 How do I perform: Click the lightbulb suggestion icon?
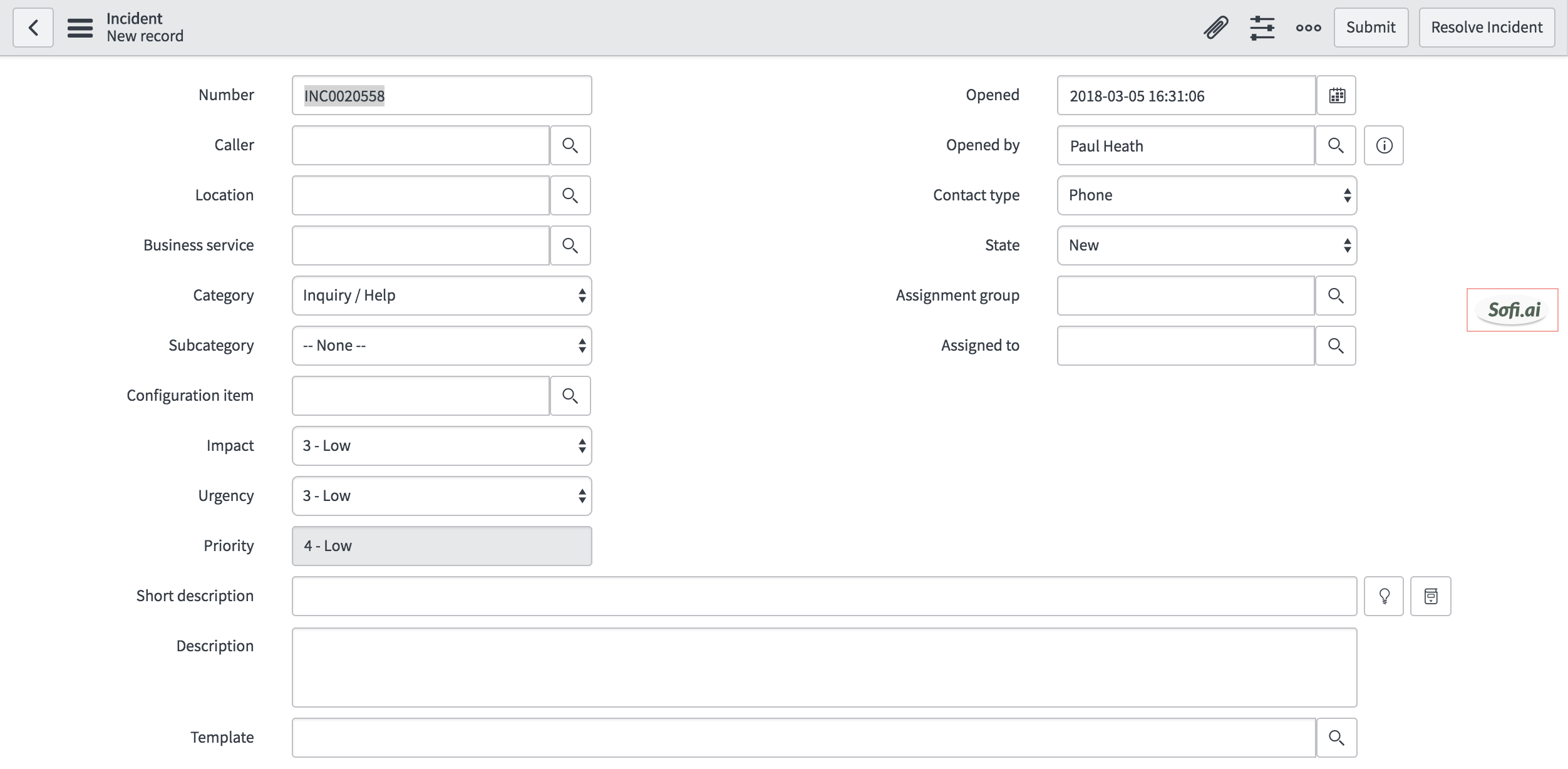pos(1384,596)
